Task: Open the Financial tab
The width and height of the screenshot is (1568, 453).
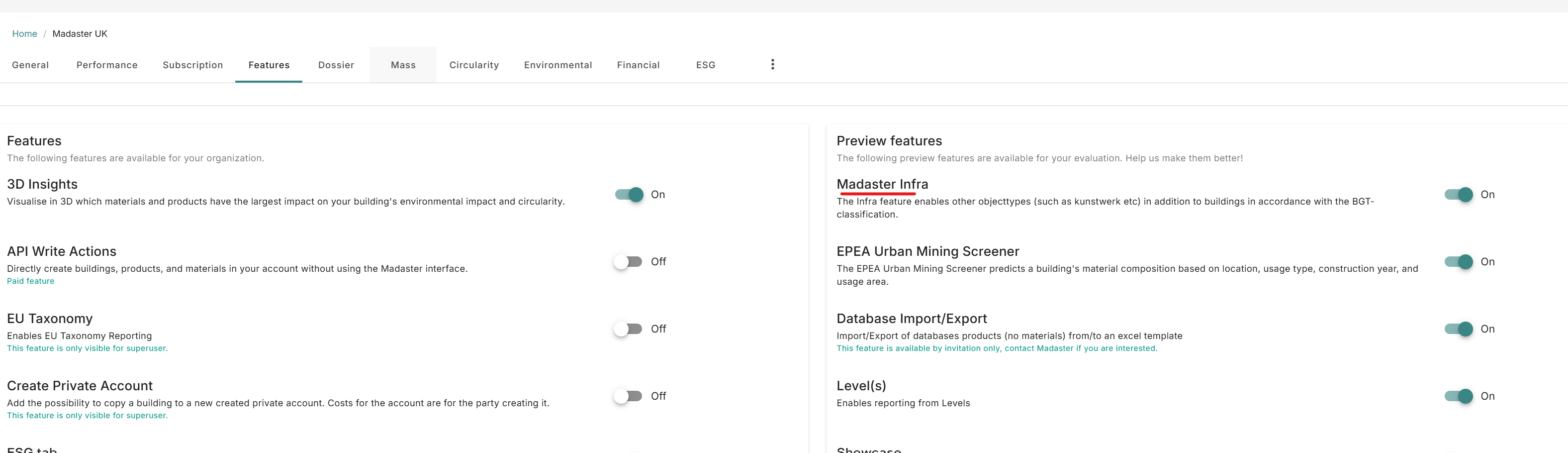Action: pyautogui.click(x=639, y=65)
